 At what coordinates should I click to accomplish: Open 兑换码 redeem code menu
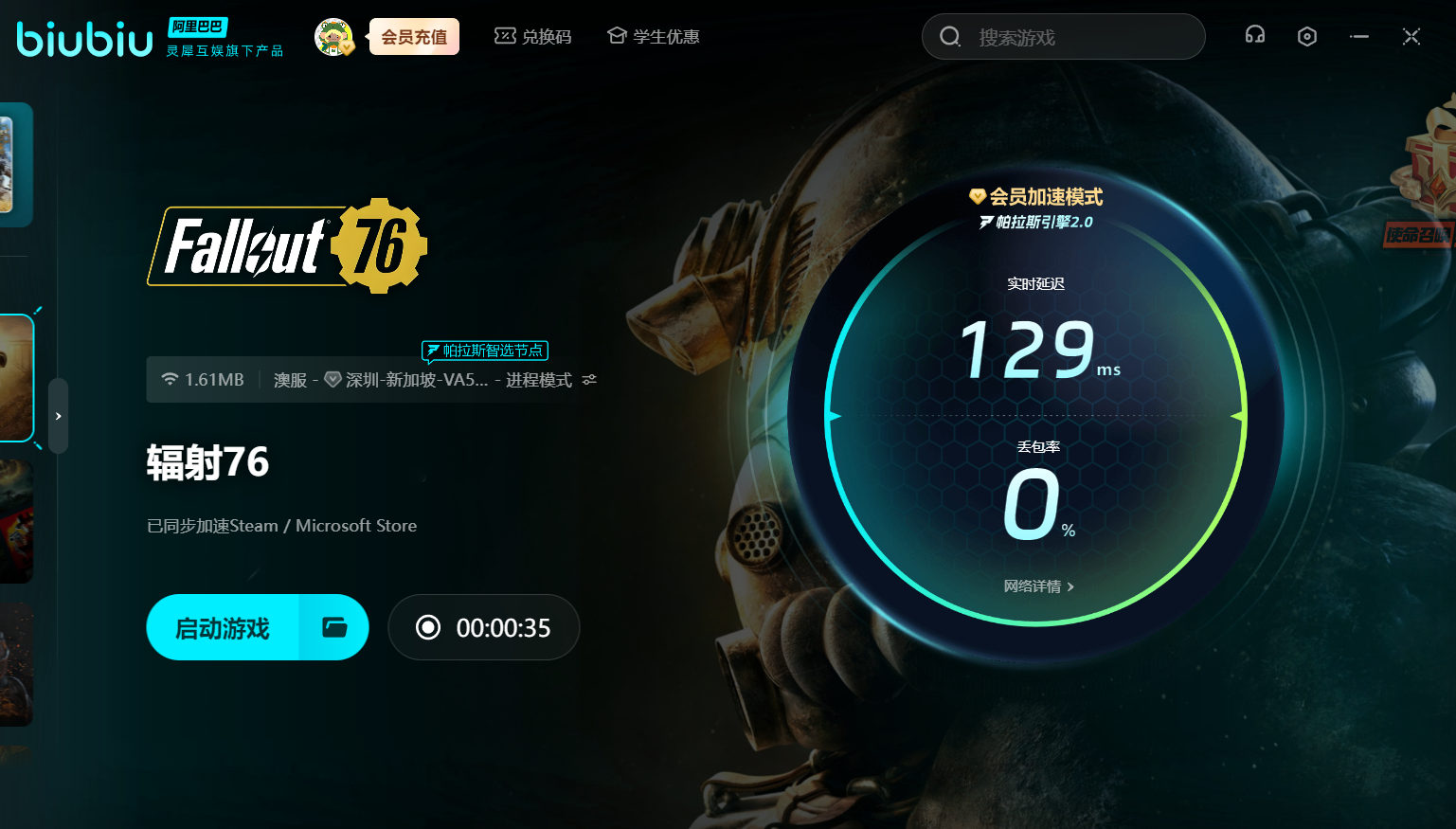pyautogui.click(x=533, y=37)
